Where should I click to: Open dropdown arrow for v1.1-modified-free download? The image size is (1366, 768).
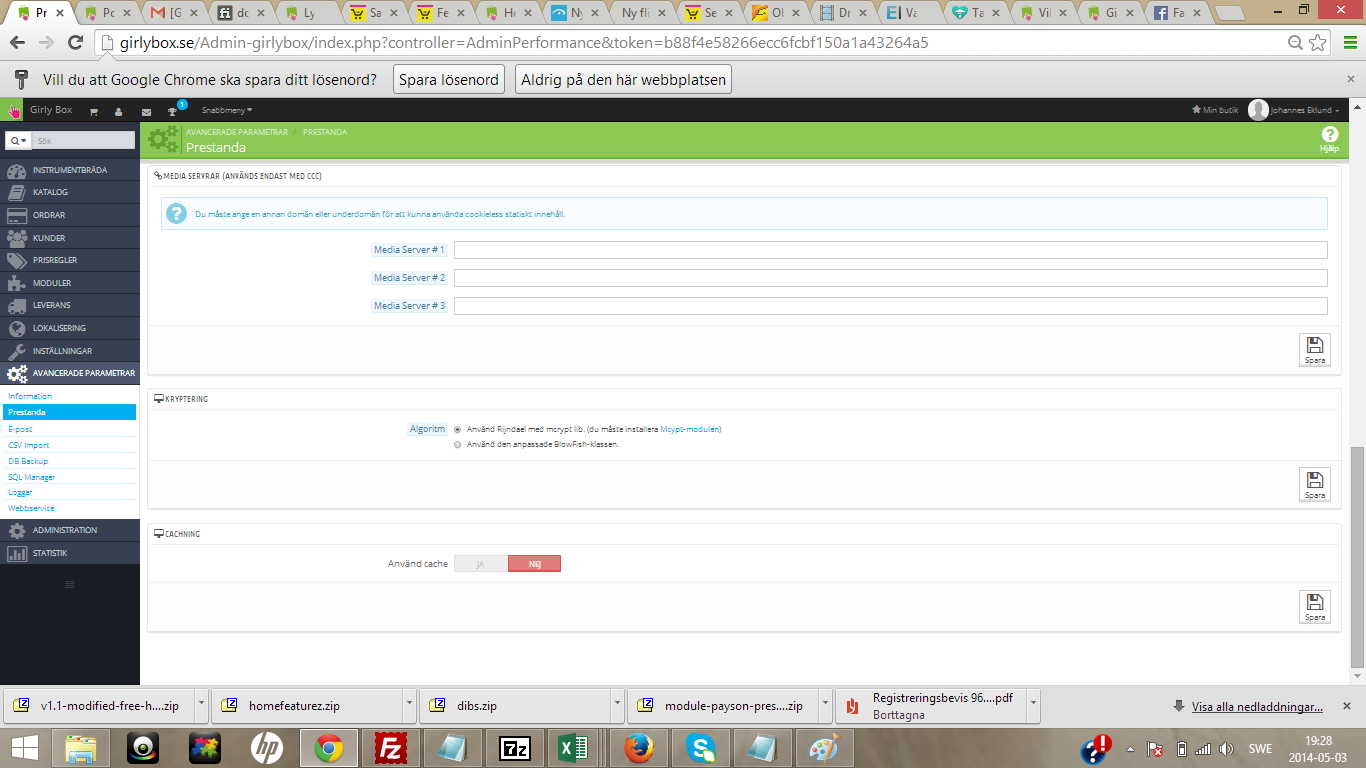[x=201, y=705]
